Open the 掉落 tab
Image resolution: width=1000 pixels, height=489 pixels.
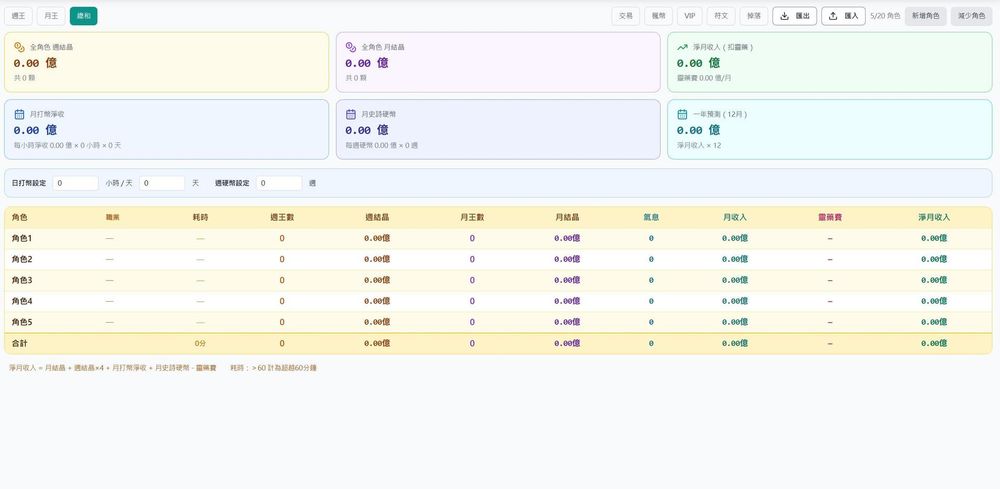(754, 16)
